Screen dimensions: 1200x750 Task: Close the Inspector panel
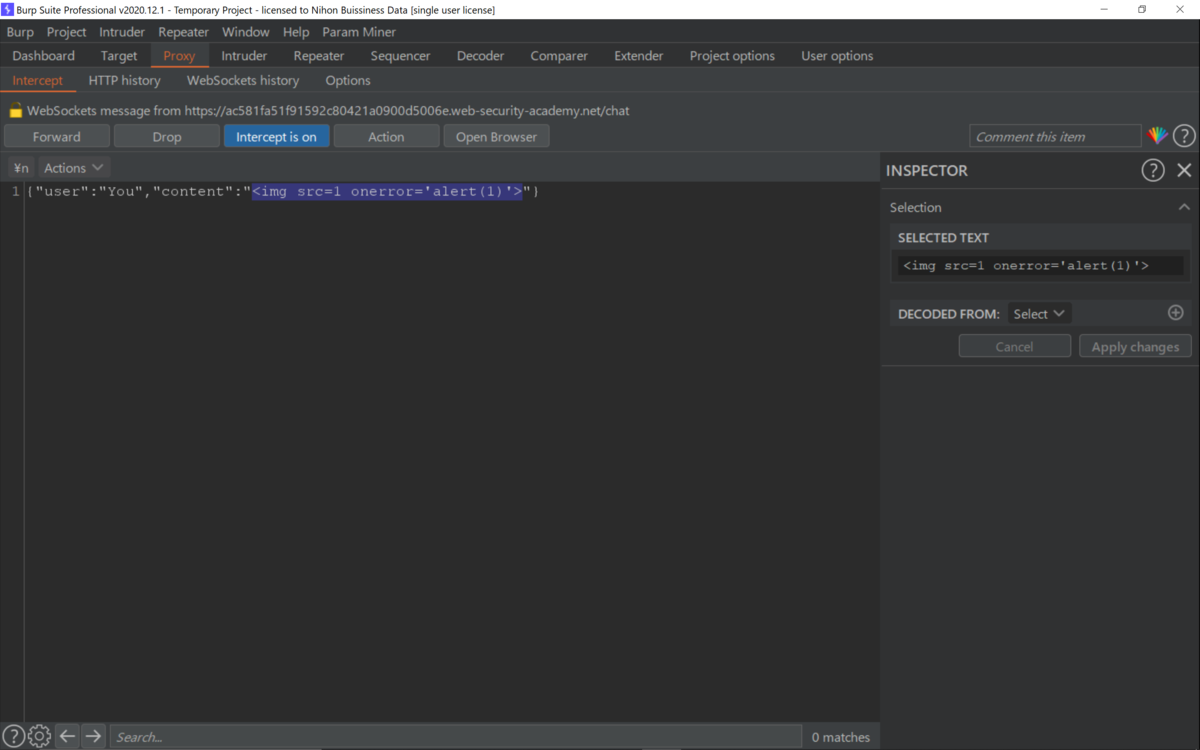coord(1184,170)
